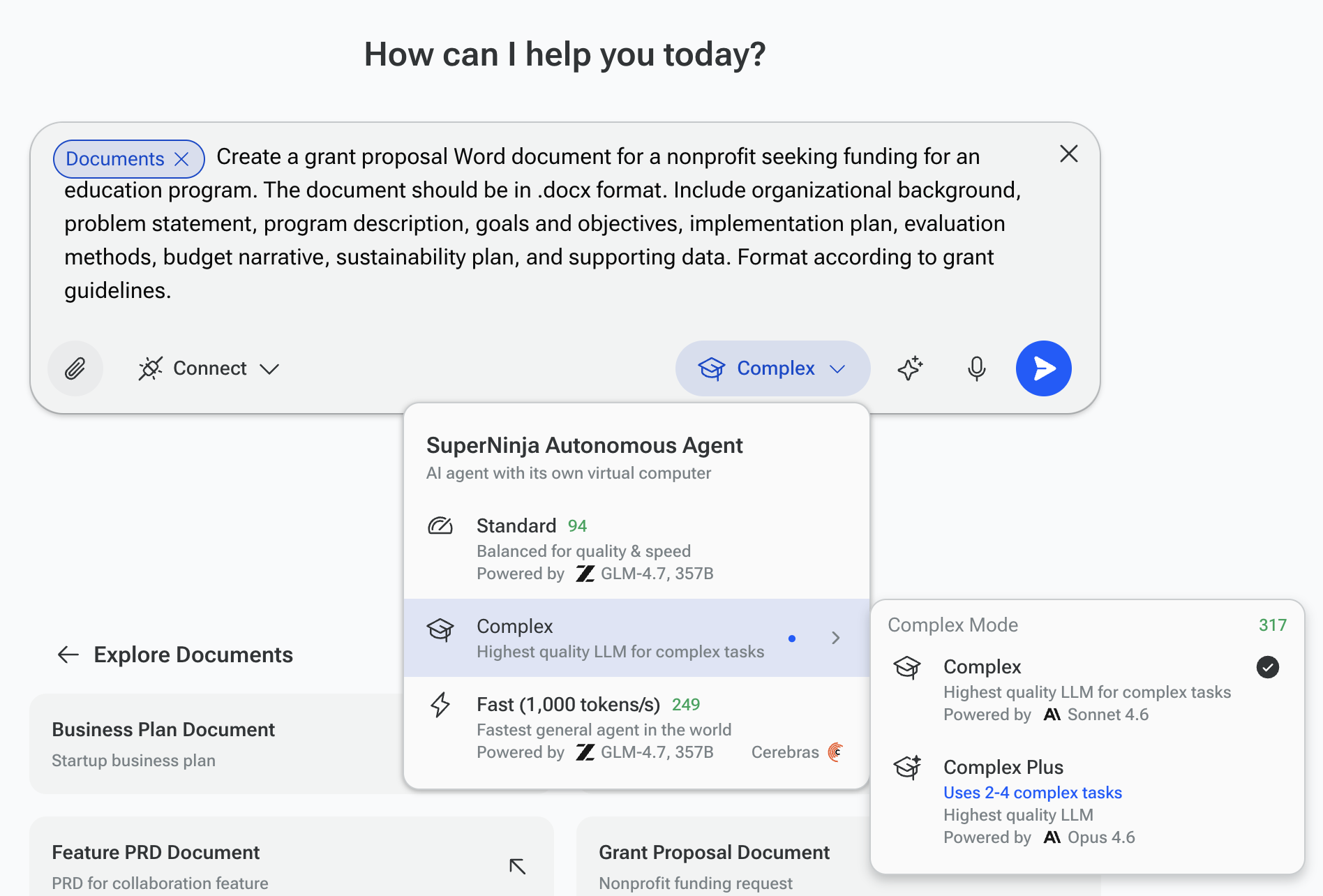Click the Opus 4.6 model name

[1101, 837]
